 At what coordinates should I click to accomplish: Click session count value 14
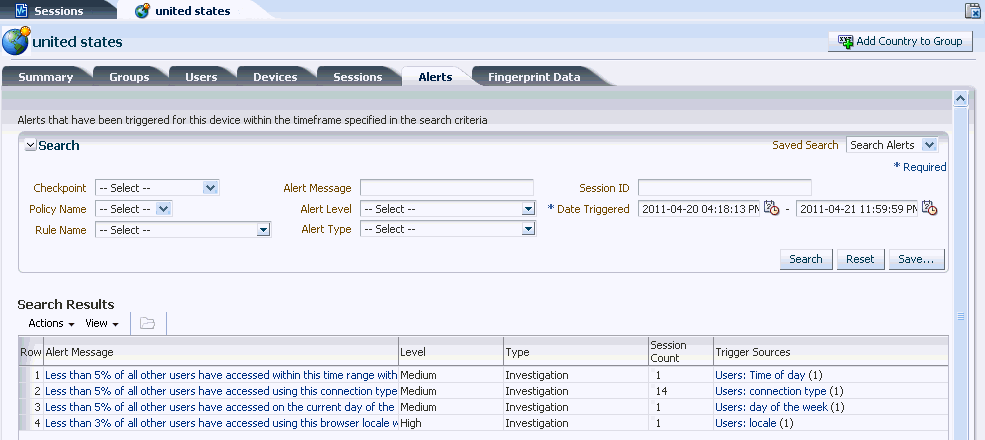(661, 391)
